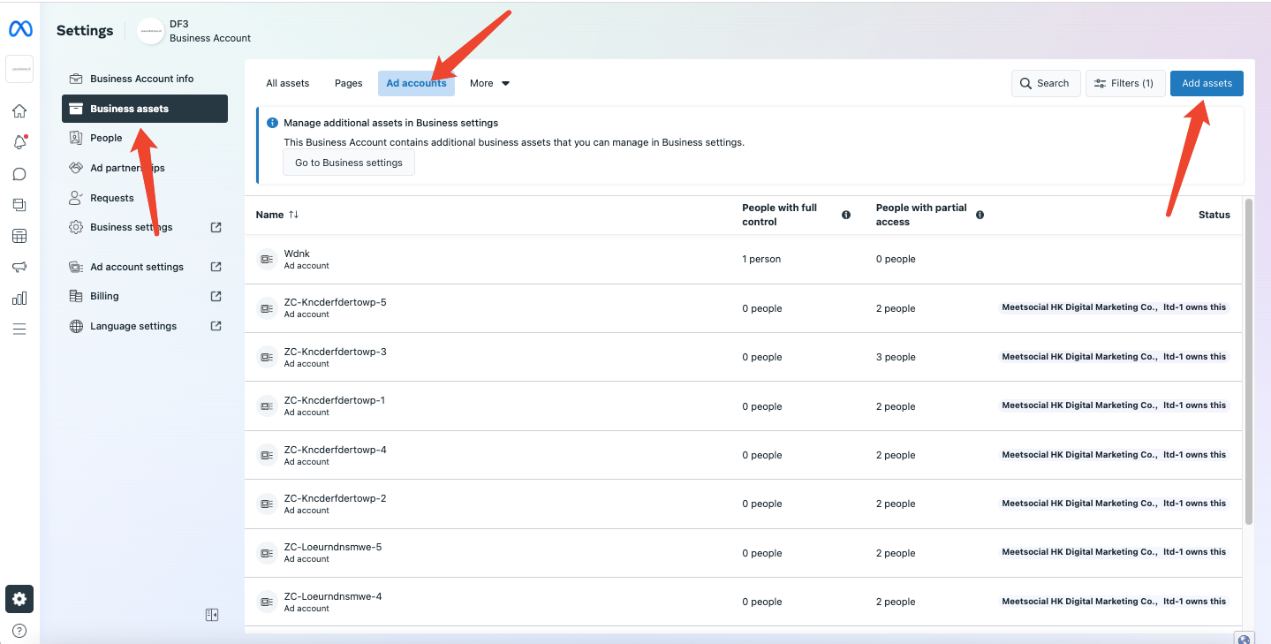This screenshot has height=644, width=1271.
Task: Open the Filters (1) menu
Action: pyautogui.click(x=1124, y=83)
